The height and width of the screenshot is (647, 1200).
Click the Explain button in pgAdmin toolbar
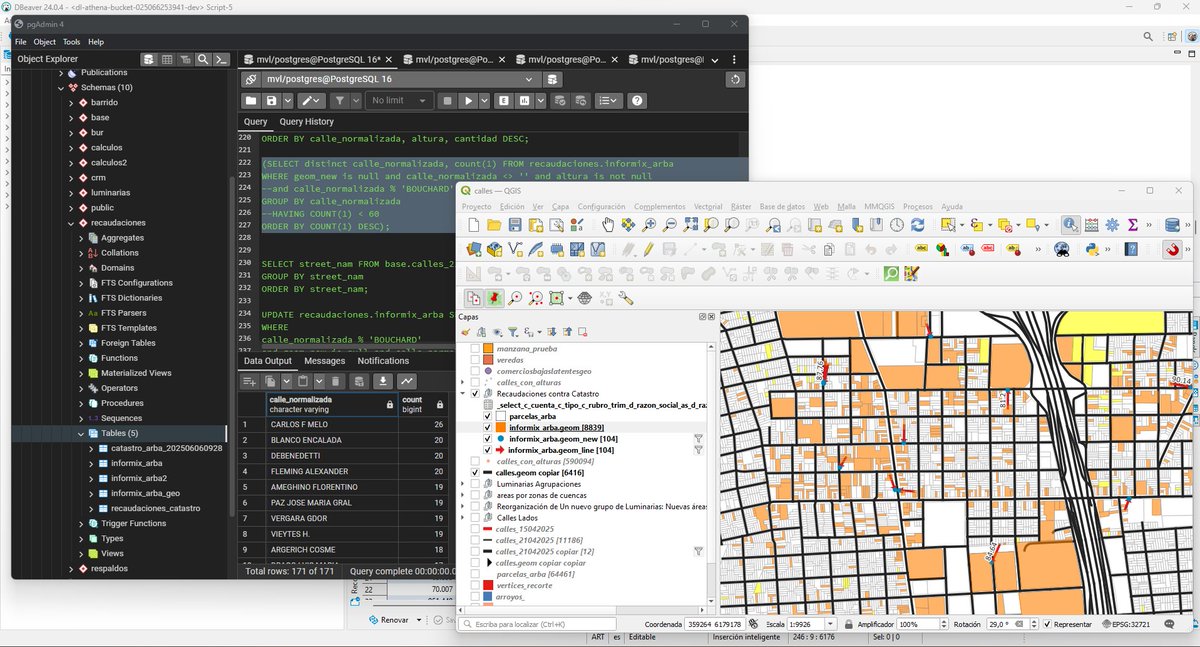point(504,101)
